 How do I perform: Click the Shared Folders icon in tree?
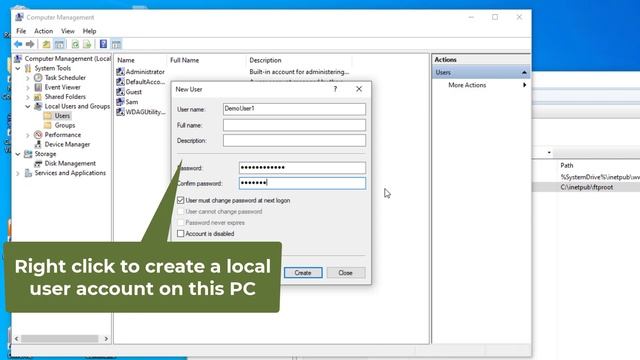click(x=38, y=97)
